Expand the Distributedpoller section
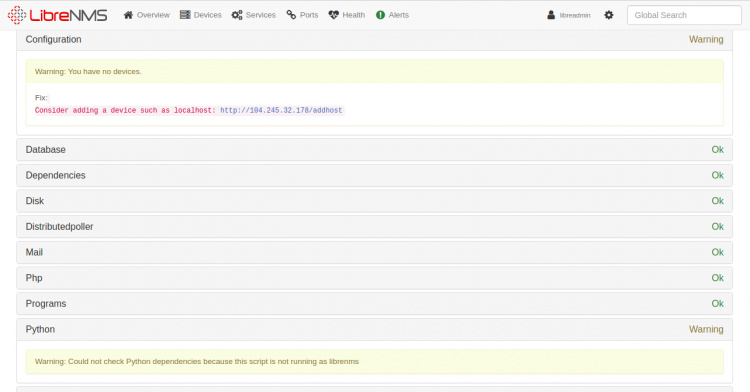 (x=375, y=227)
